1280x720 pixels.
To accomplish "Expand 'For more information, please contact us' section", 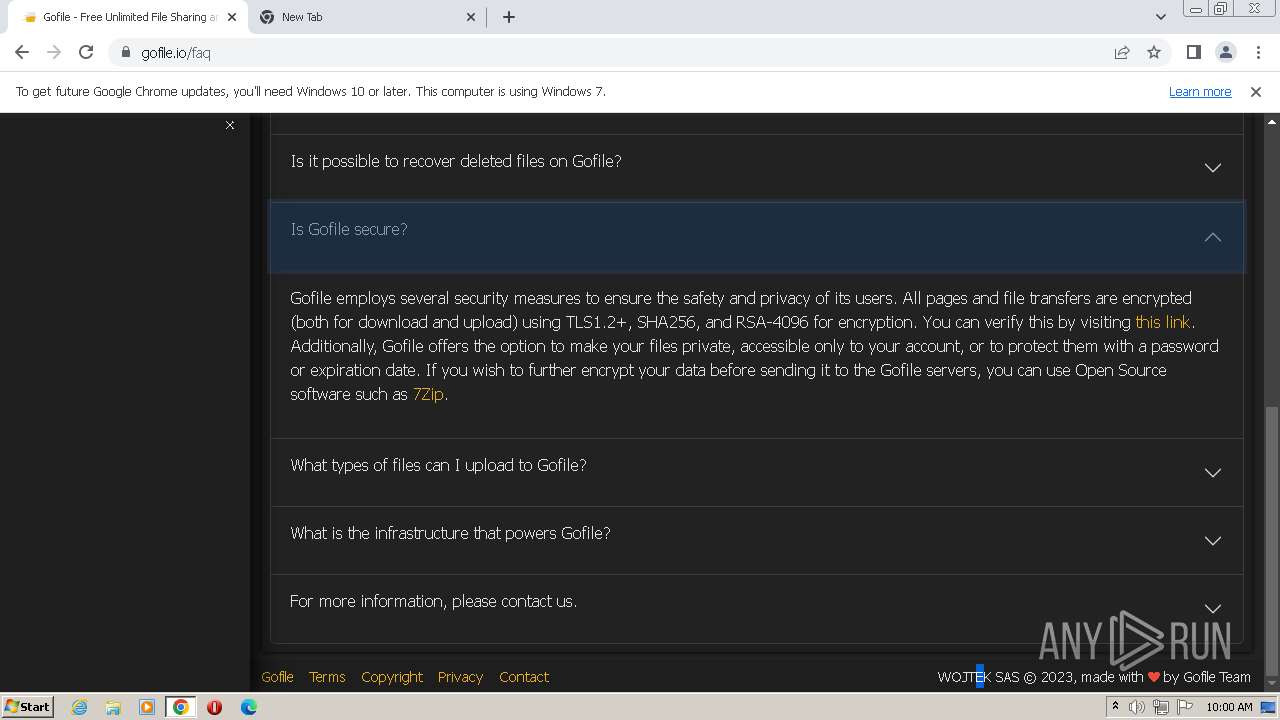I will [757, 608].
